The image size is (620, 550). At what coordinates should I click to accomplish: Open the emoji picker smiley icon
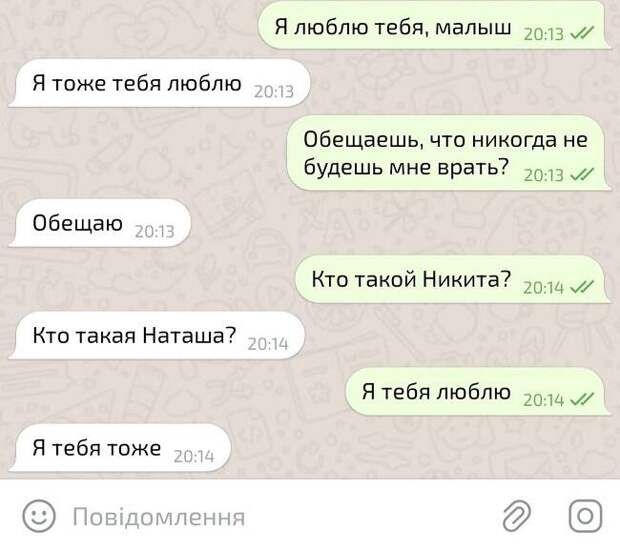[39, 516]
